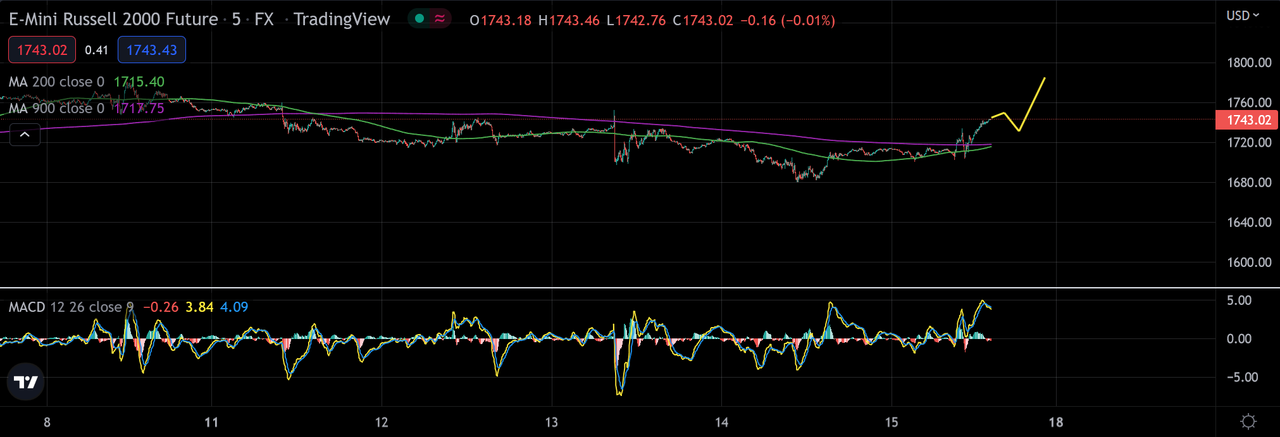Open the chart settings gear icon
This screenshot has height=437, width=1280.
pyautogui.click(x=1247, y=421)
